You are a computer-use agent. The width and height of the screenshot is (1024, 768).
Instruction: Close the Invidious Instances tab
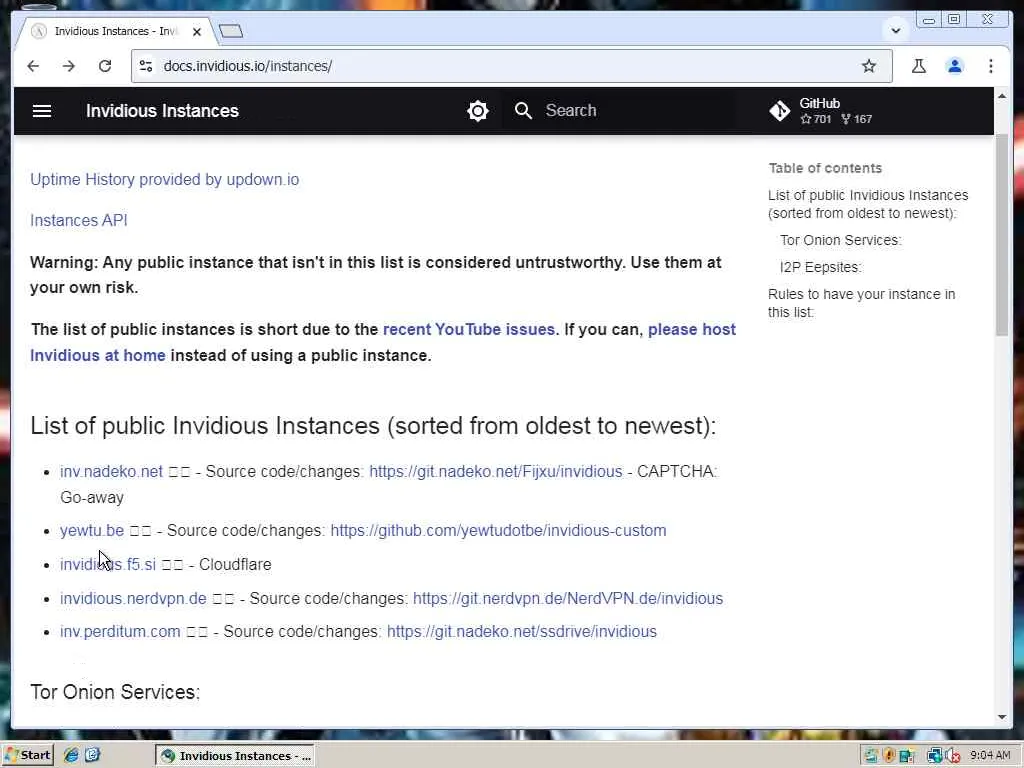pyautogui.click(x=197, y=31)
